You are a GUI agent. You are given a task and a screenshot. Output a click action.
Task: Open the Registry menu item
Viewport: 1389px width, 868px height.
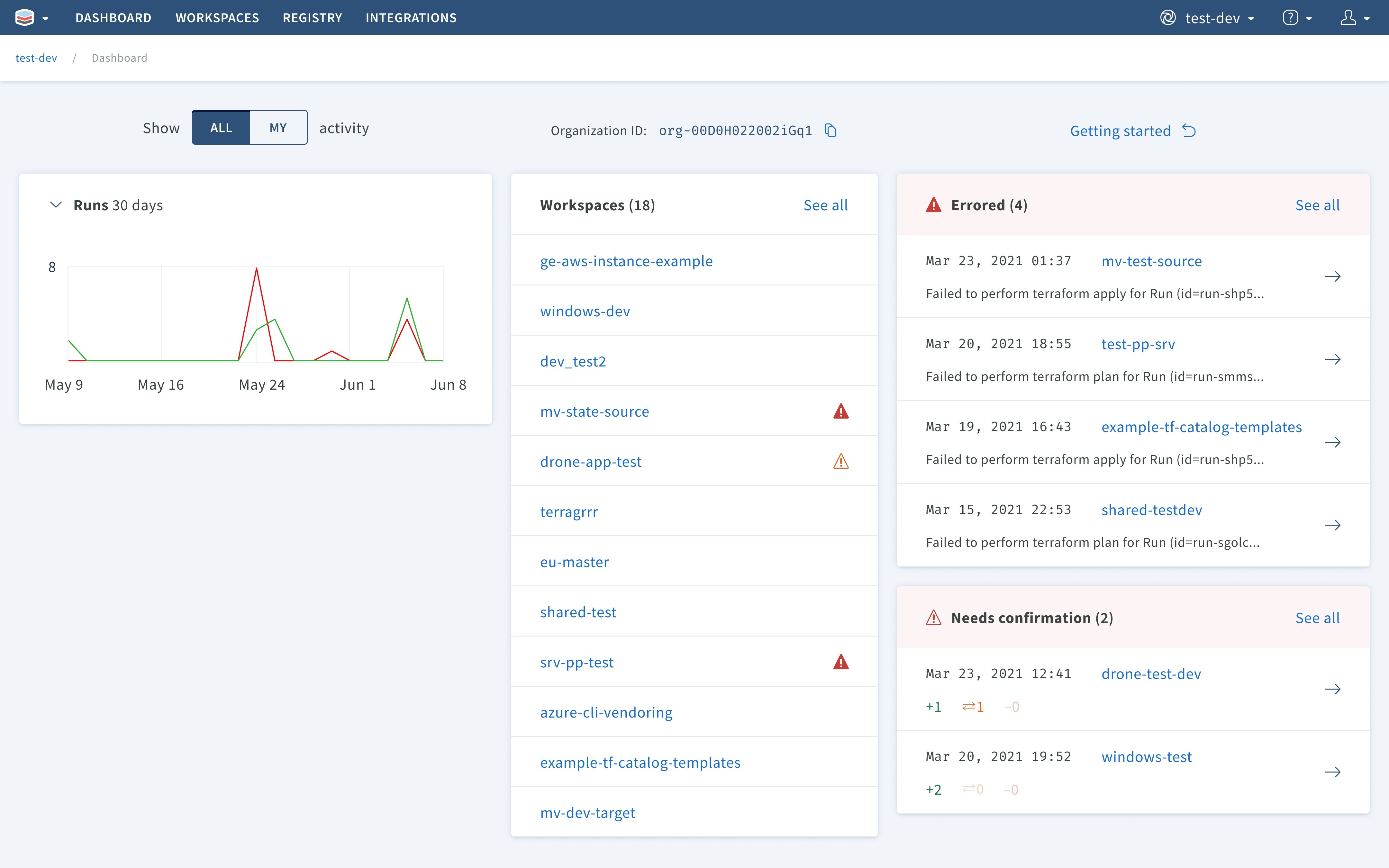click(312, 18)
